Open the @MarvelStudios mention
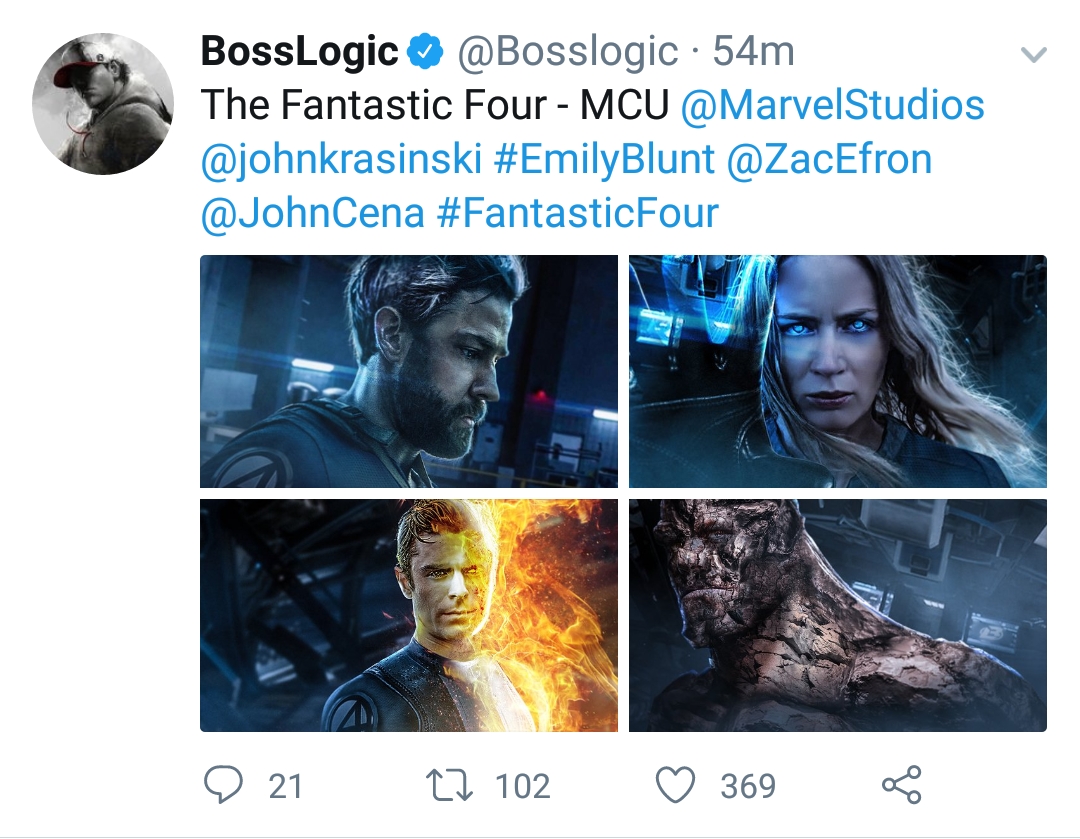 [x=832, y=105]
